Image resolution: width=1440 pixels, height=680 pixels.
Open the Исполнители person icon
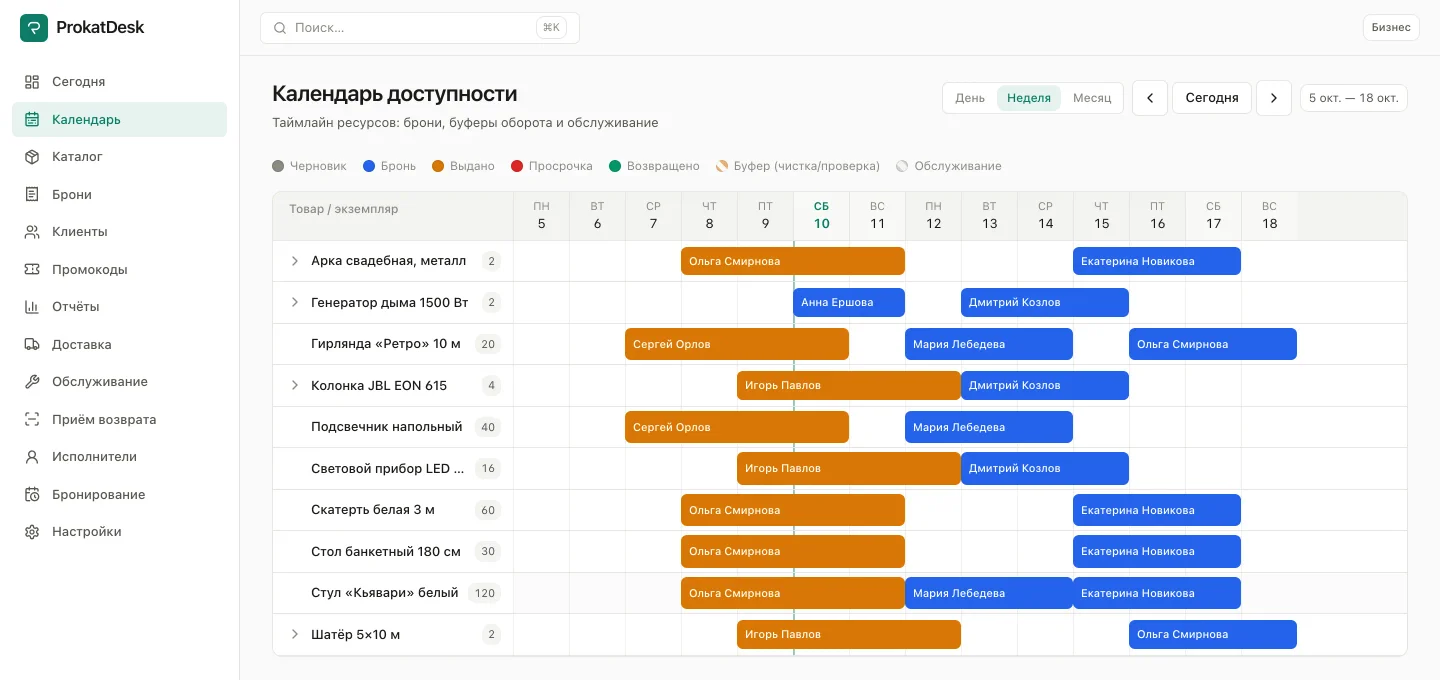[x=32, y=457]
